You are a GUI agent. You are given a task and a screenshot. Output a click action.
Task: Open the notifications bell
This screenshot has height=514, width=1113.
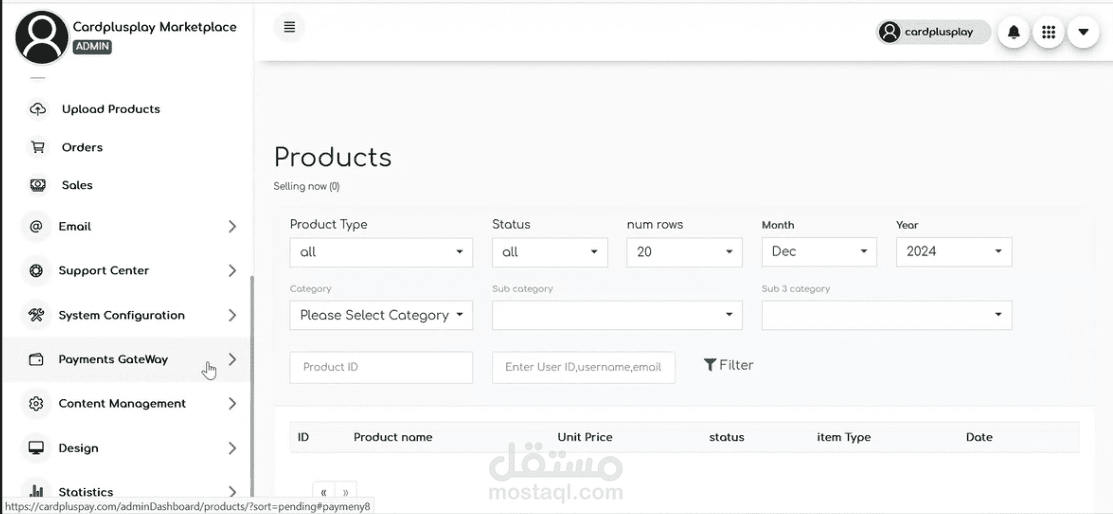pyautogui.click(x=1014, y=32)
